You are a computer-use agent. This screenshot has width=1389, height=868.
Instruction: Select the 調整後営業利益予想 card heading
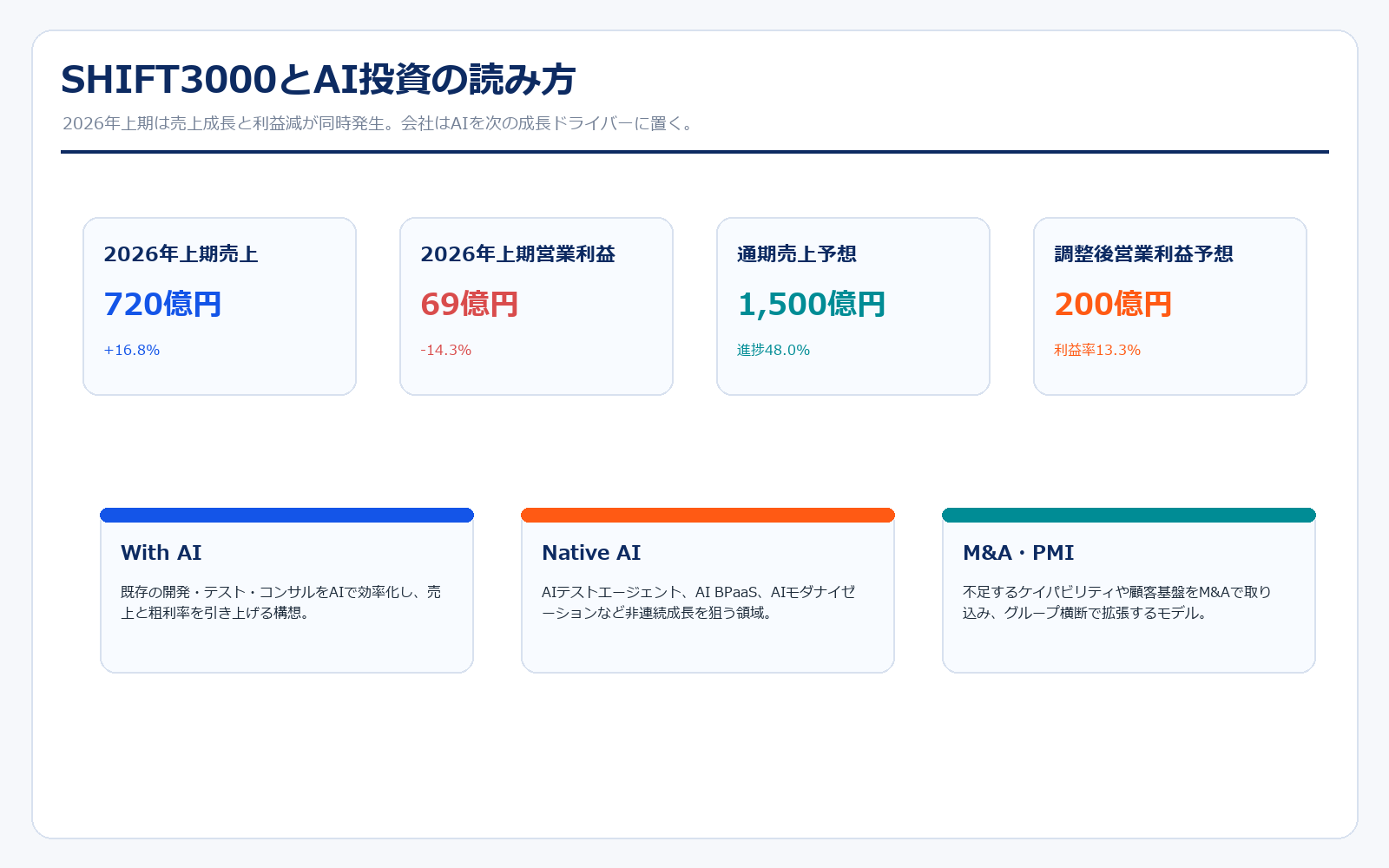[1143, 254]
